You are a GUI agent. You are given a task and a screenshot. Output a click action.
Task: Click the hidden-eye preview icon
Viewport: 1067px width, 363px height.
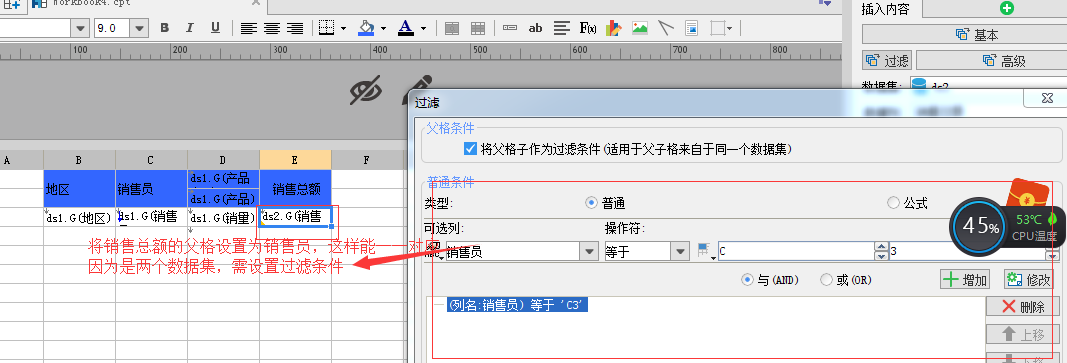click(x=365, y=91)
